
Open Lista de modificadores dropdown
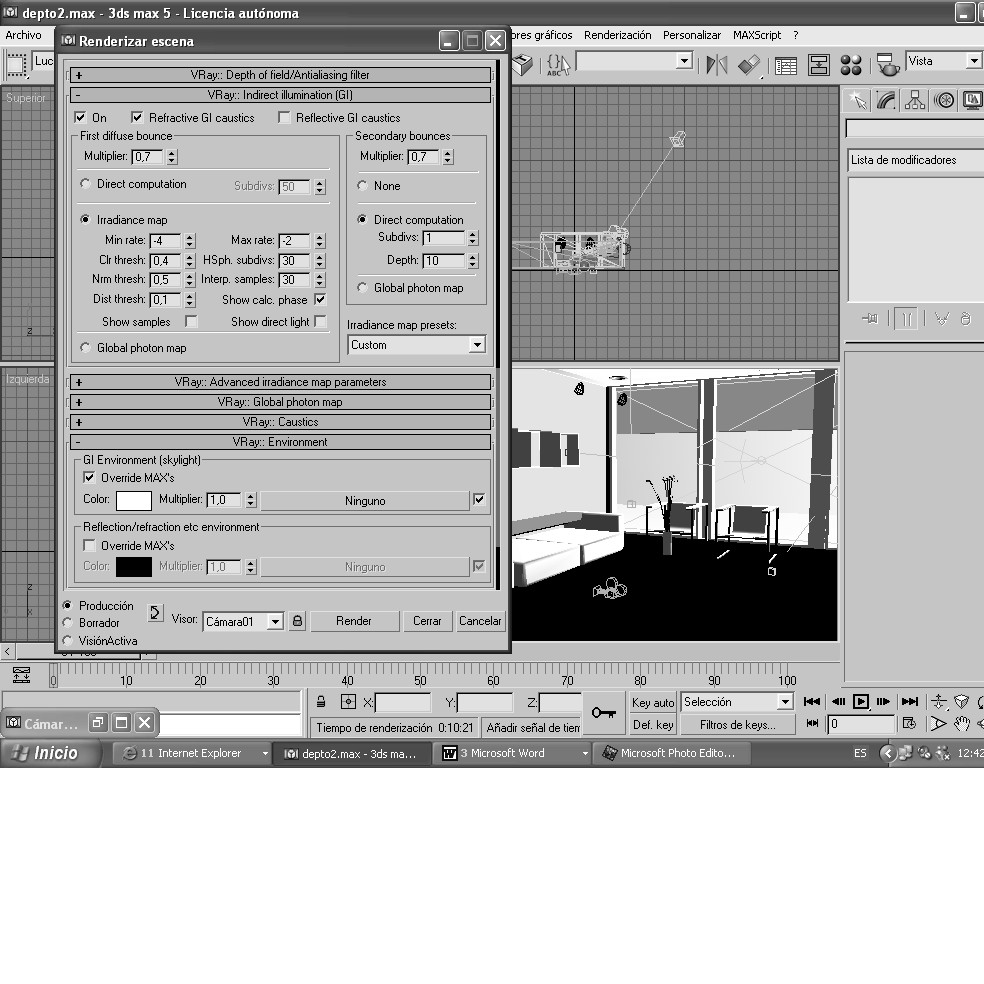tap(915, 160)
